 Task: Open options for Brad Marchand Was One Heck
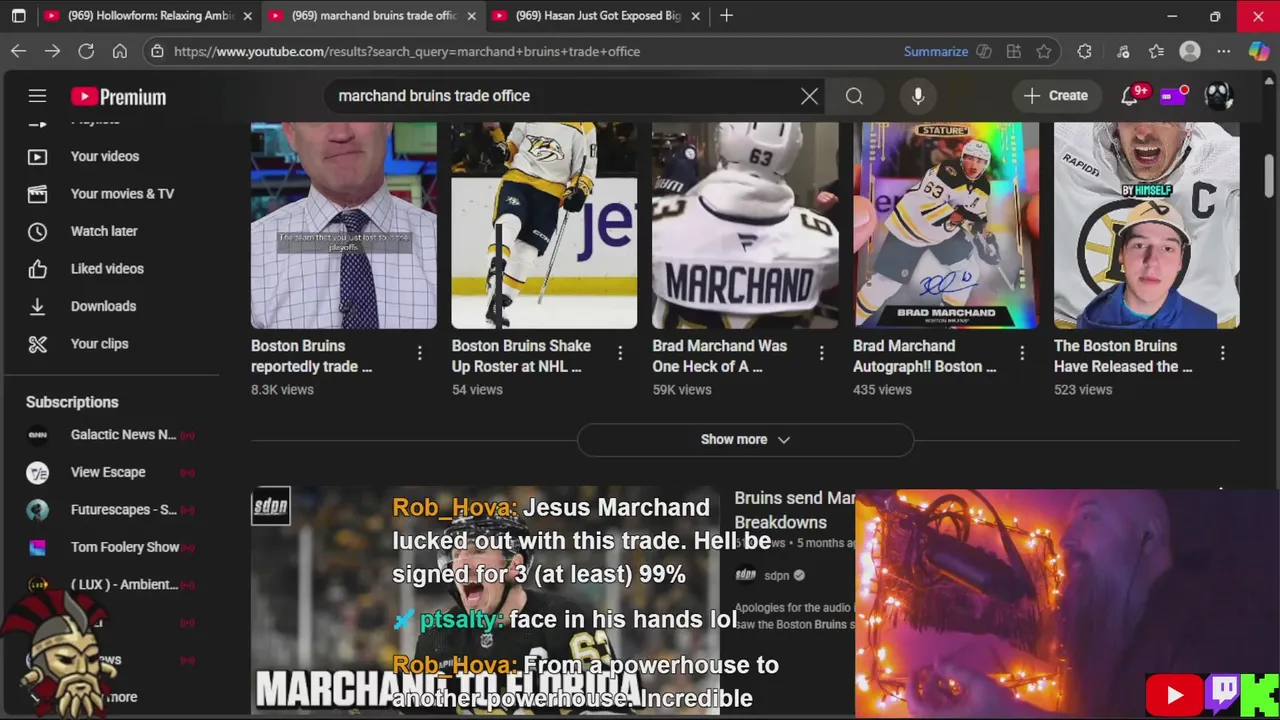click(821, 353)
